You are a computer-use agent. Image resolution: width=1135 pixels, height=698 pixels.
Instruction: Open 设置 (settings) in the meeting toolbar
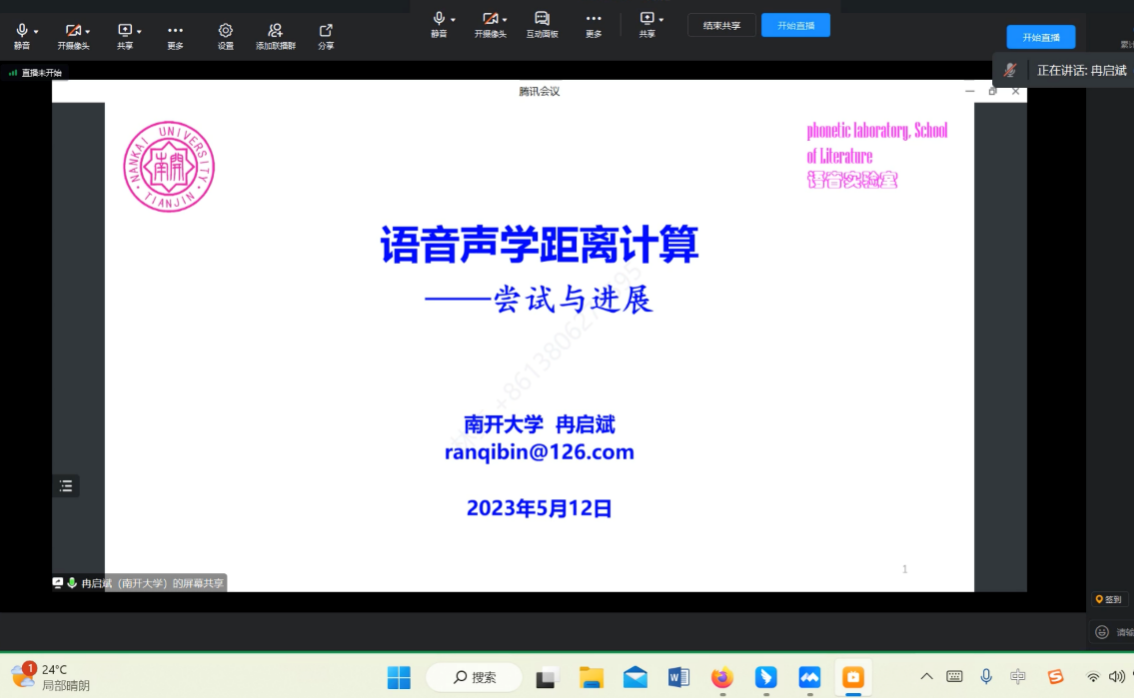(x=226, y=31)
